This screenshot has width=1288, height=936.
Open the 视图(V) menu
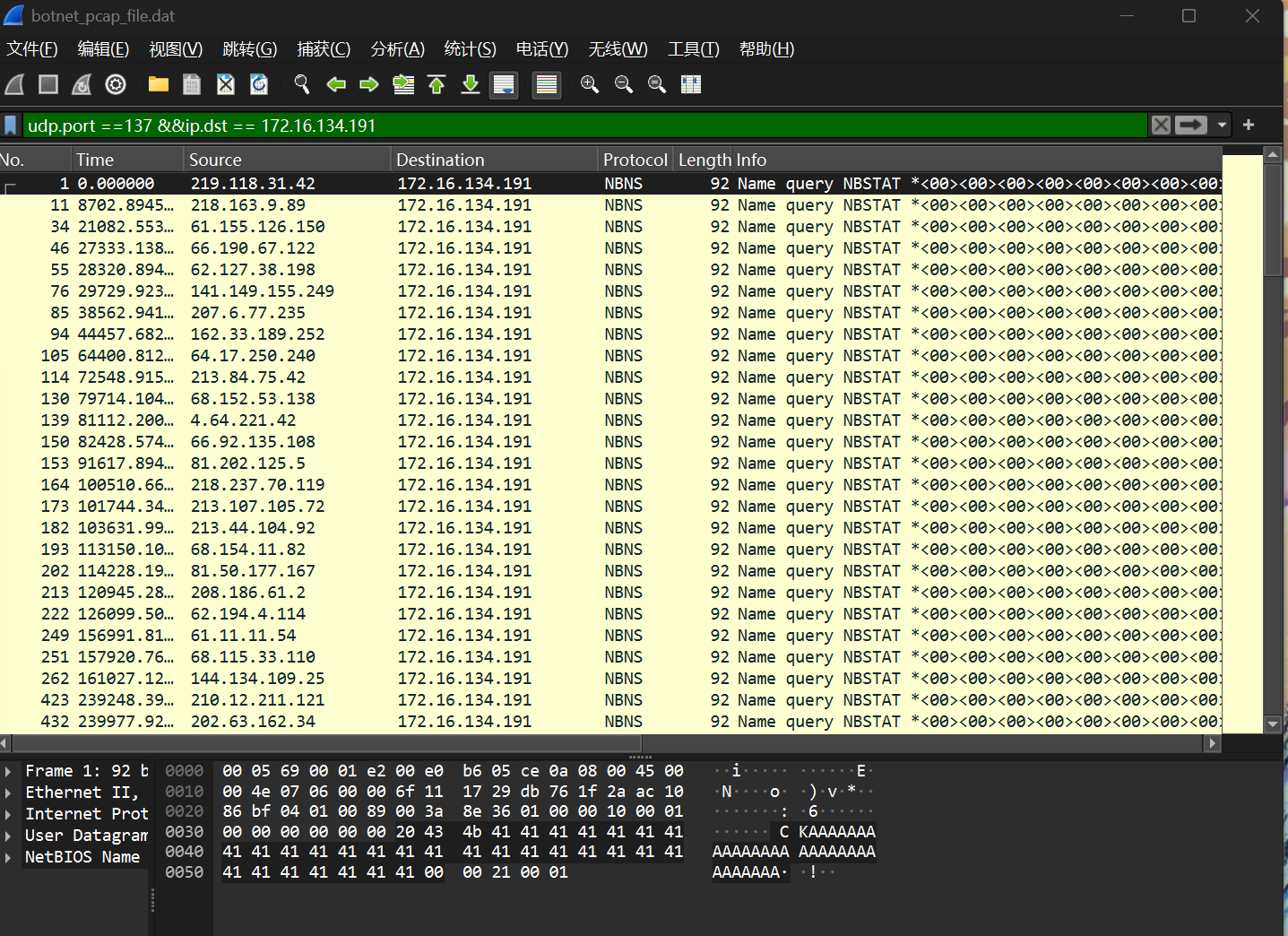(x=176, y=49)
